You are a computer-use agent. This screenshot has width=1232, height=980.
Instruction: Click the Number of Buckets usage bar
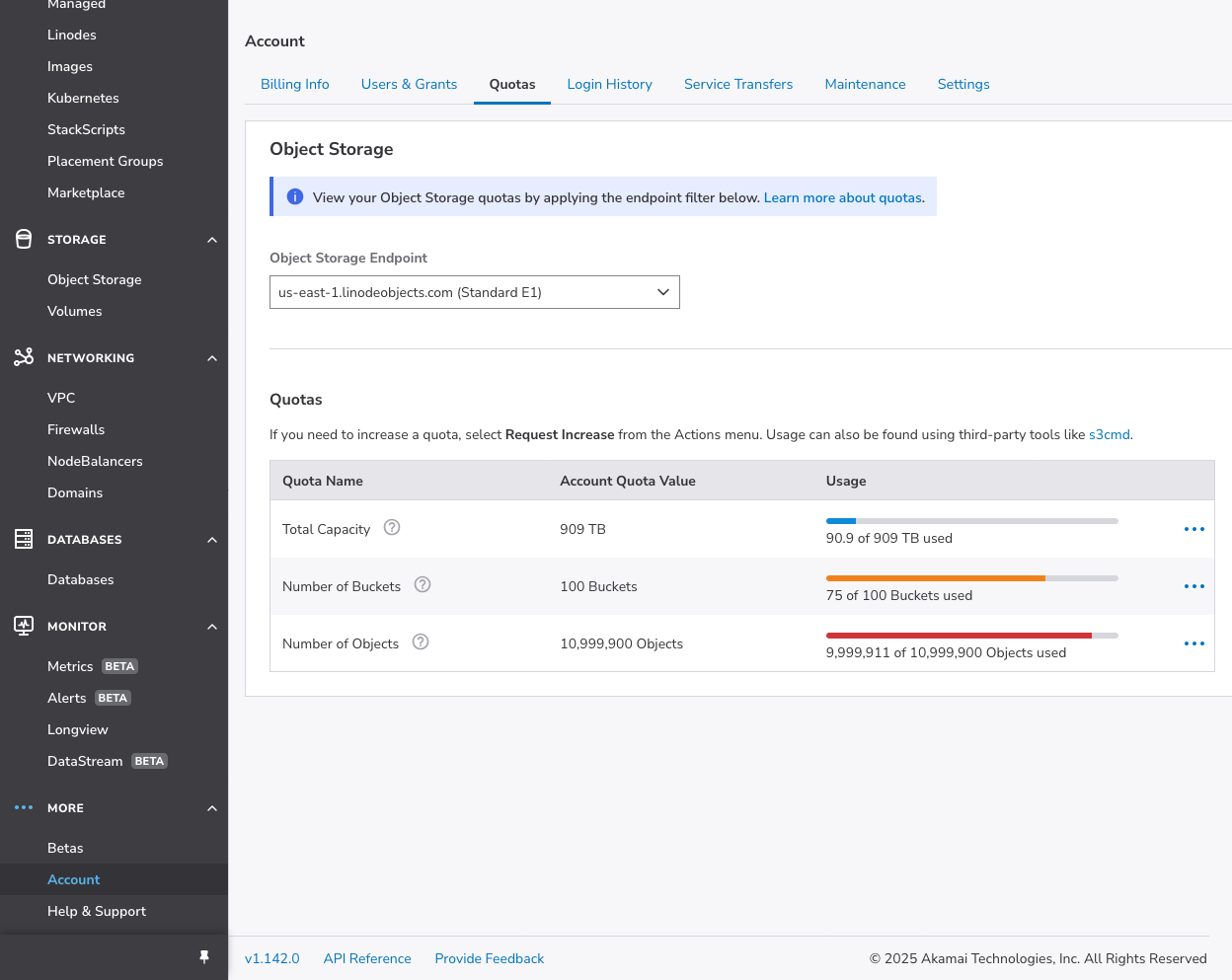[971, 578]
